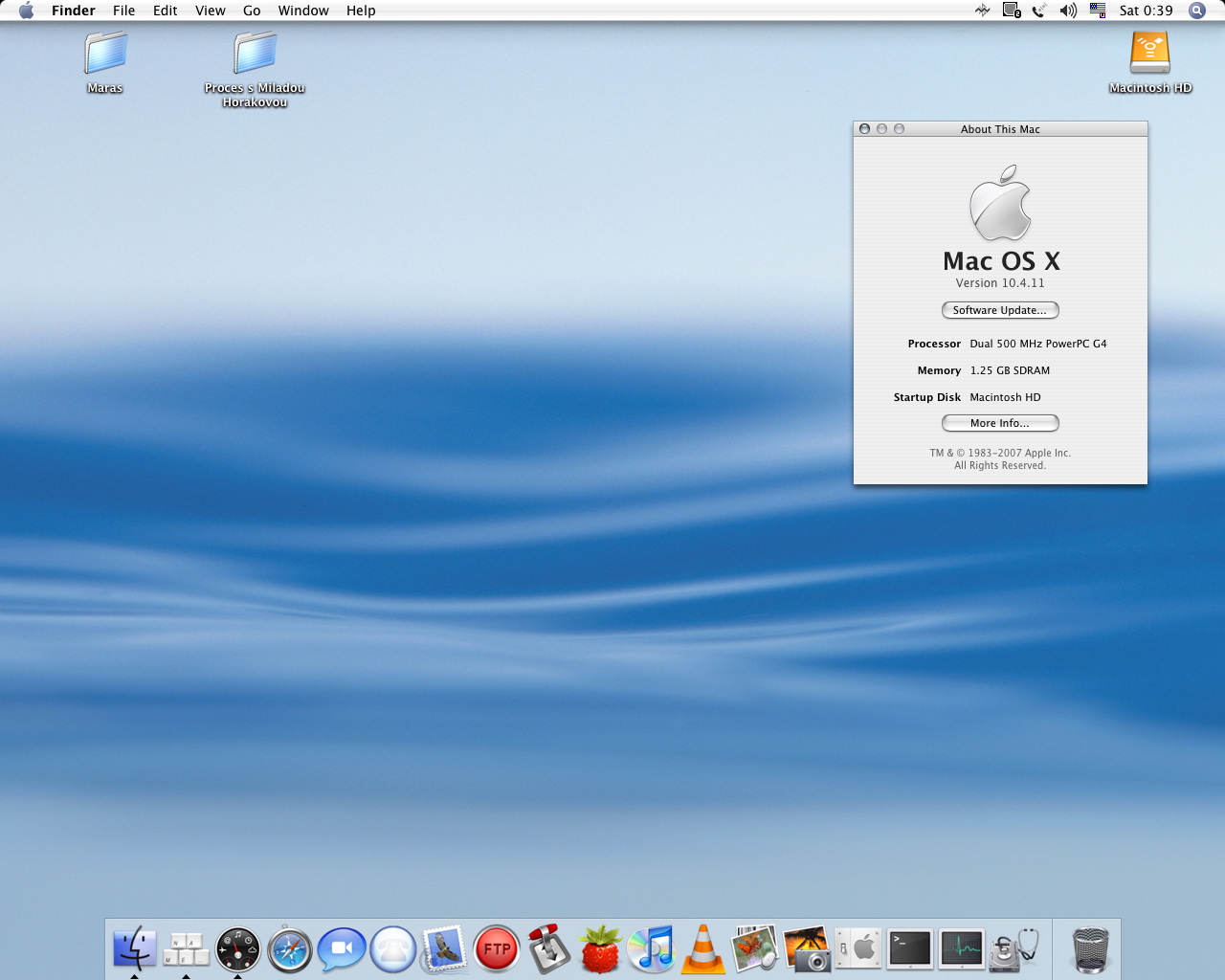Open Mail eagle stamp icon
Screen dimensions: 1225x980
pyautogui.click(x=445, y=949)
